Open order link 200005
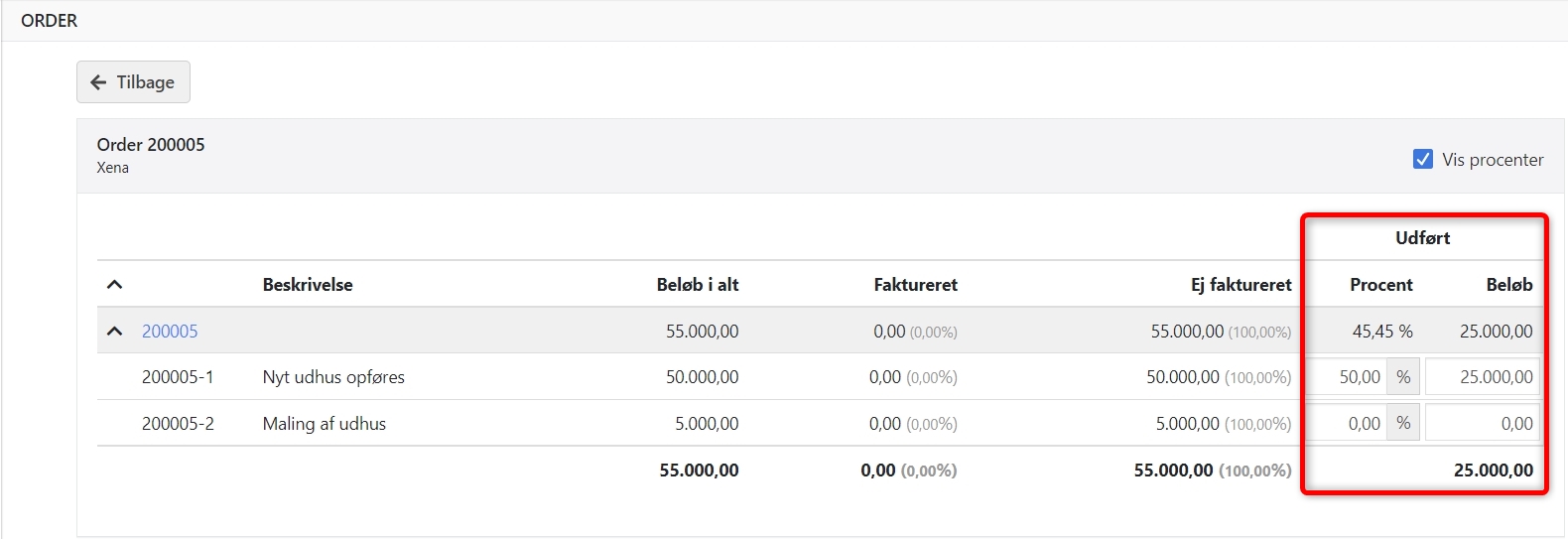The height and width of the screenshot is (539, 1568). tap(170, 332)
